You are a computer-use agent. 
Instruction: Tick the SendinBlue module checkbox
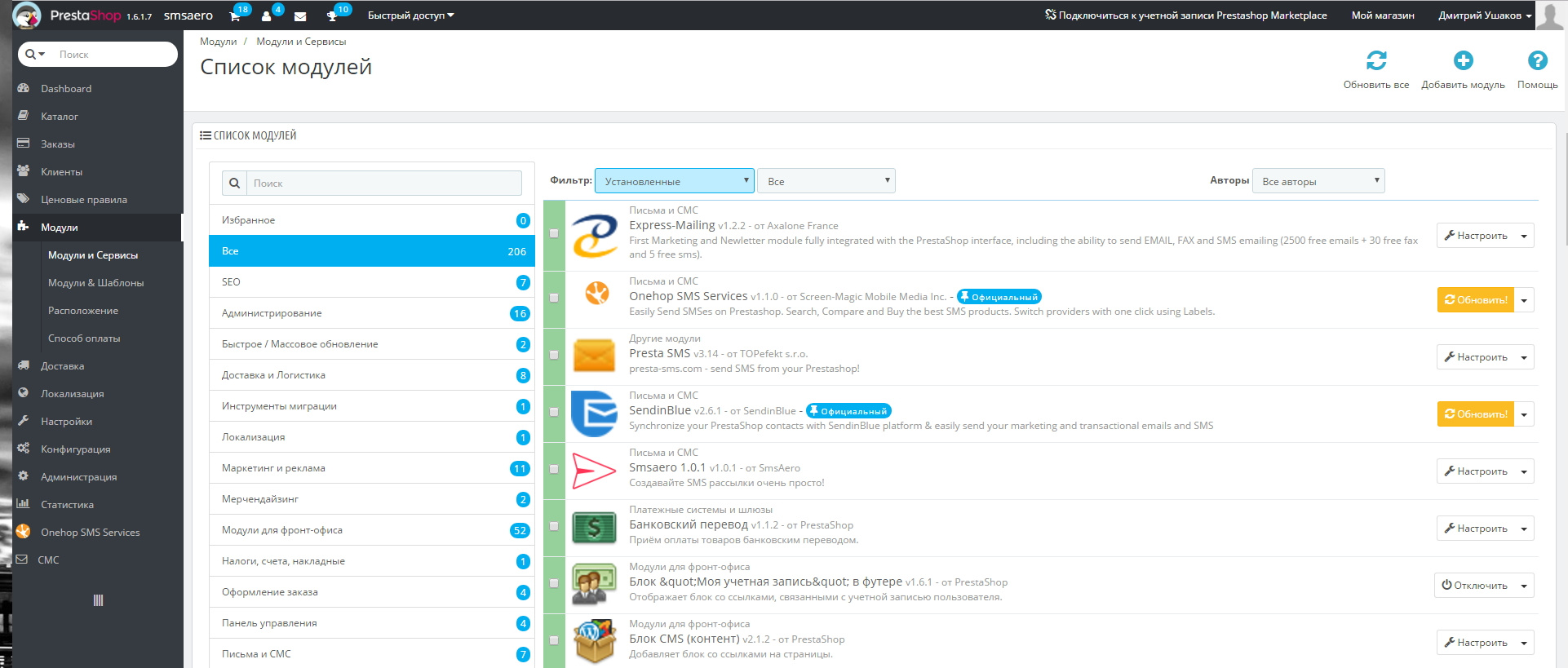tap(554, 412)
